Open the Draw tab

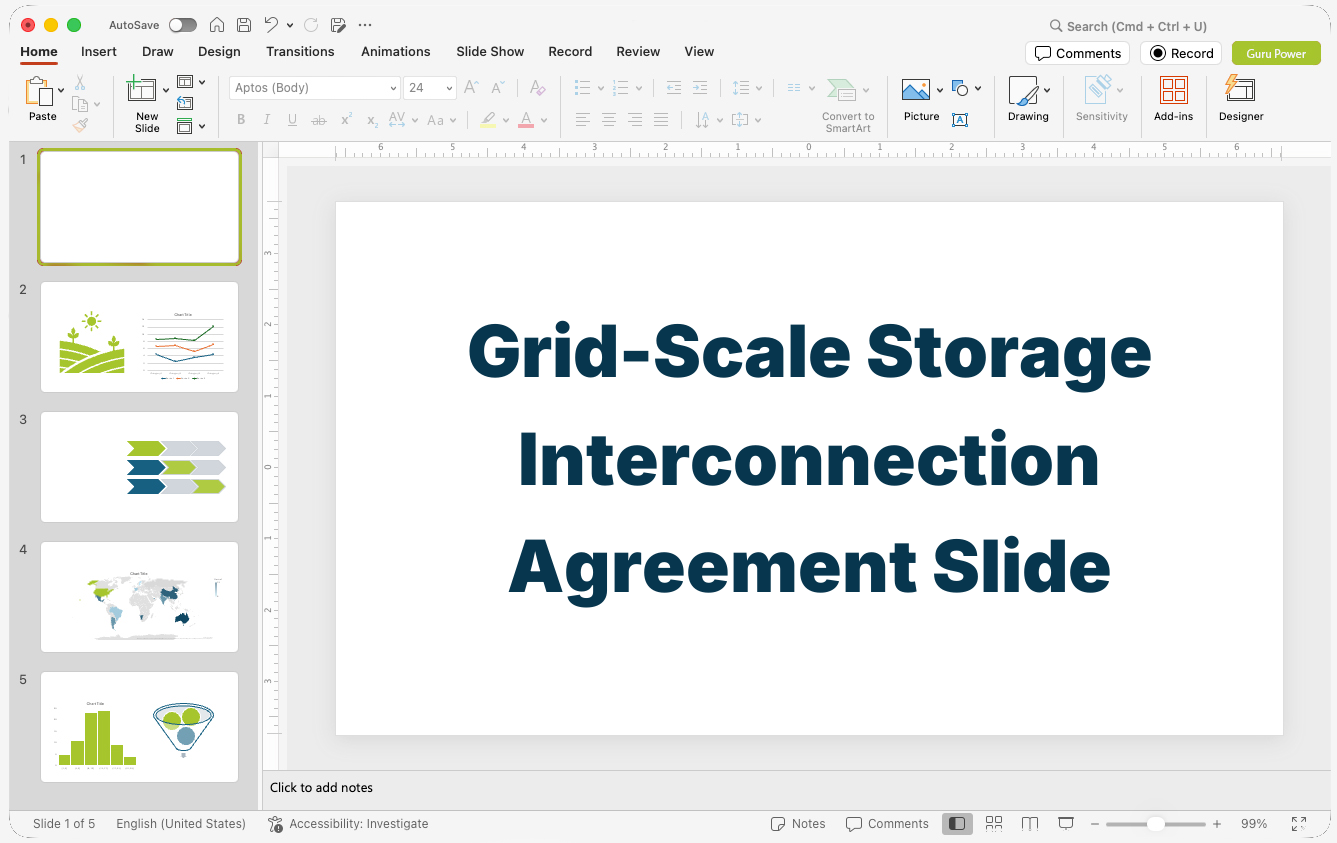tap(158, 51)
